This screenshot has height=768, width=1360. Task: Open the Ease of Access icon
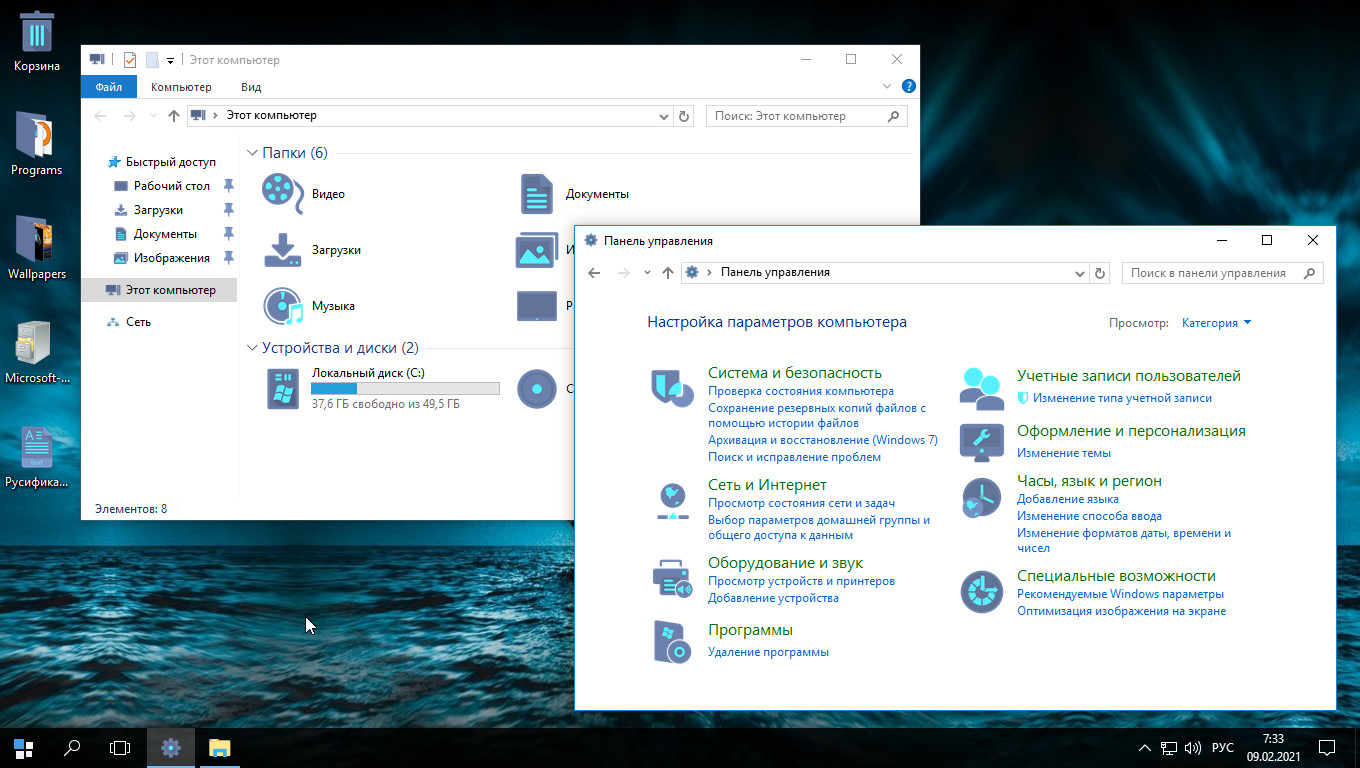(x=981, y=591)
